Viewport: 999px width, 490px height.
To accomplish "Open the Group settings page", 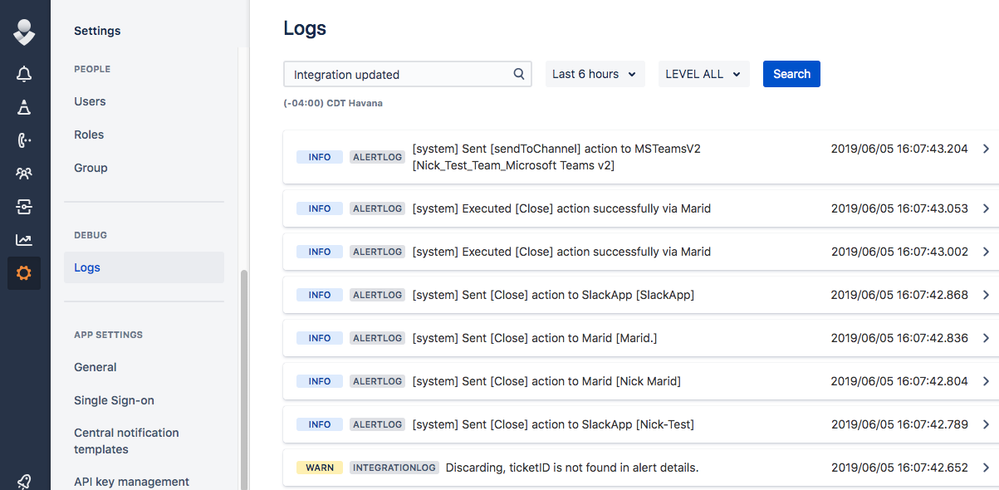I will [90, 168].
